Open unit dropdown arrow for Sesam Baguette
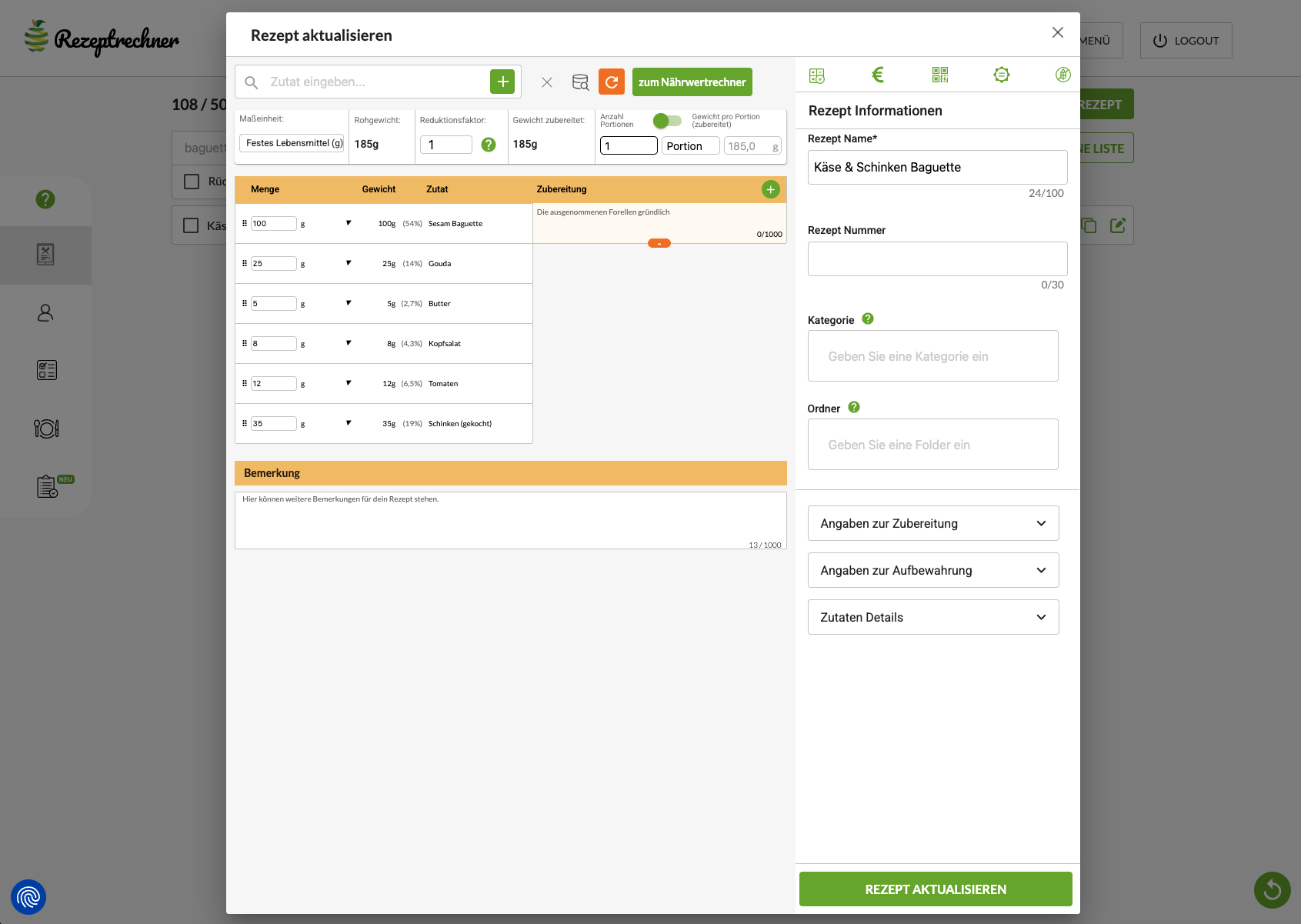 coord(349,223)
